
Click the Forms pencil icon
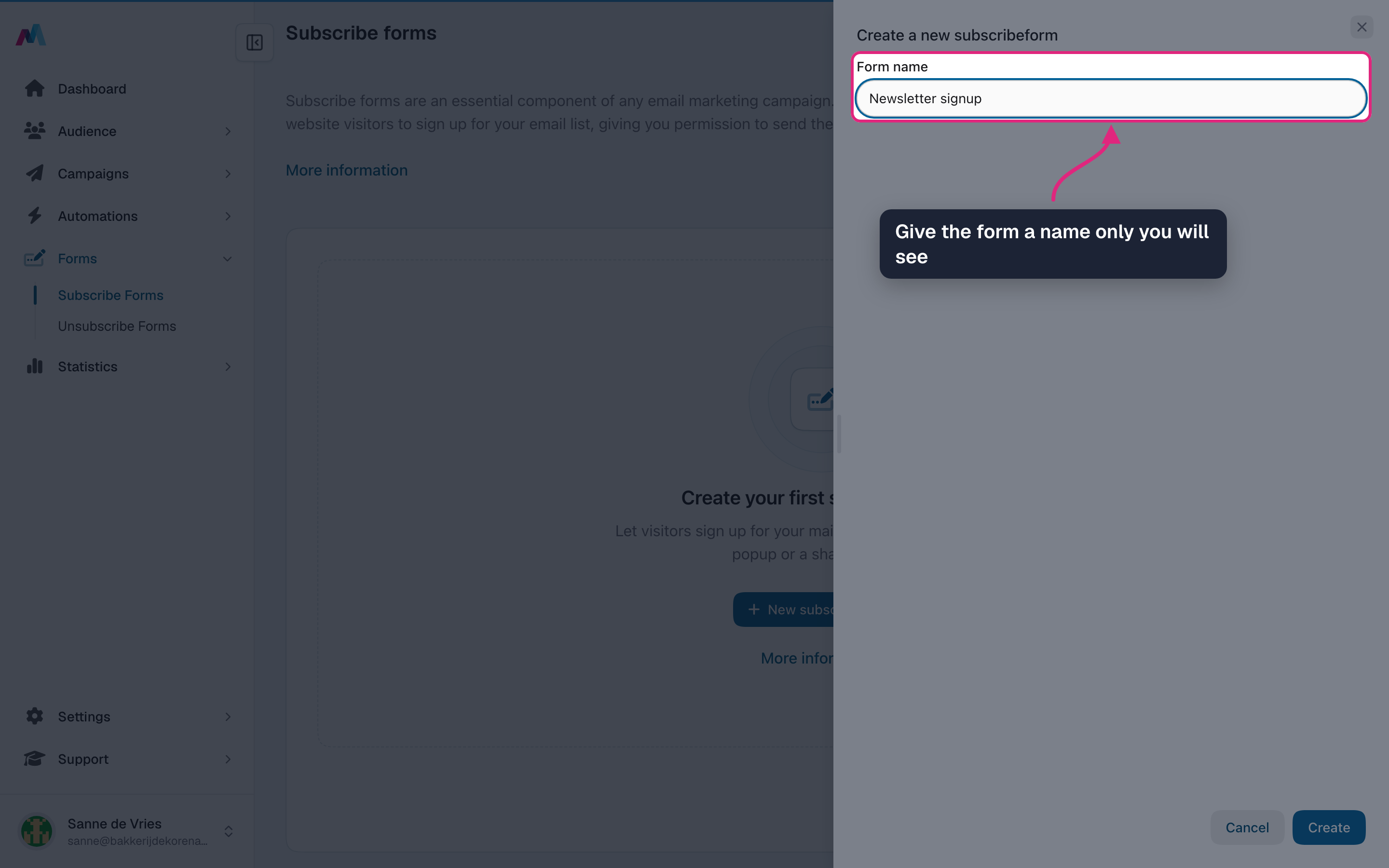[34, 258]
